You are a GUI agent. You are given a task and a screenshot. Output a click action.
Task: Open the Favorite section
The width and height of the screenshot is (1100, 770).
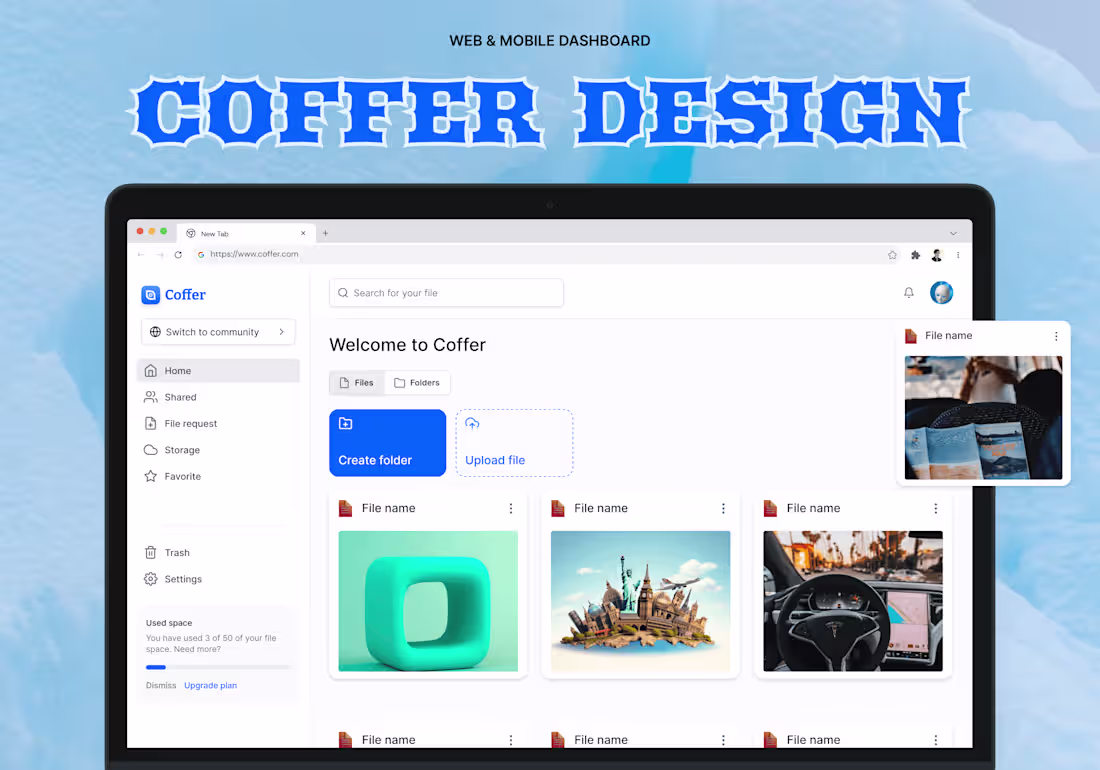coord(182,476)
